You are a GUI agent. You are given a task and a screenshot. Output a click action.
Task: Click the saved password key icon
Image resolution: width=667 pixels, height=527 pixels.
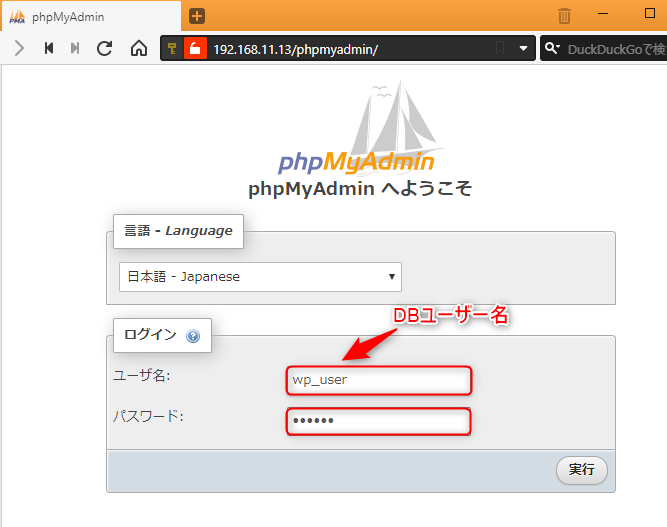pos(172,48)
